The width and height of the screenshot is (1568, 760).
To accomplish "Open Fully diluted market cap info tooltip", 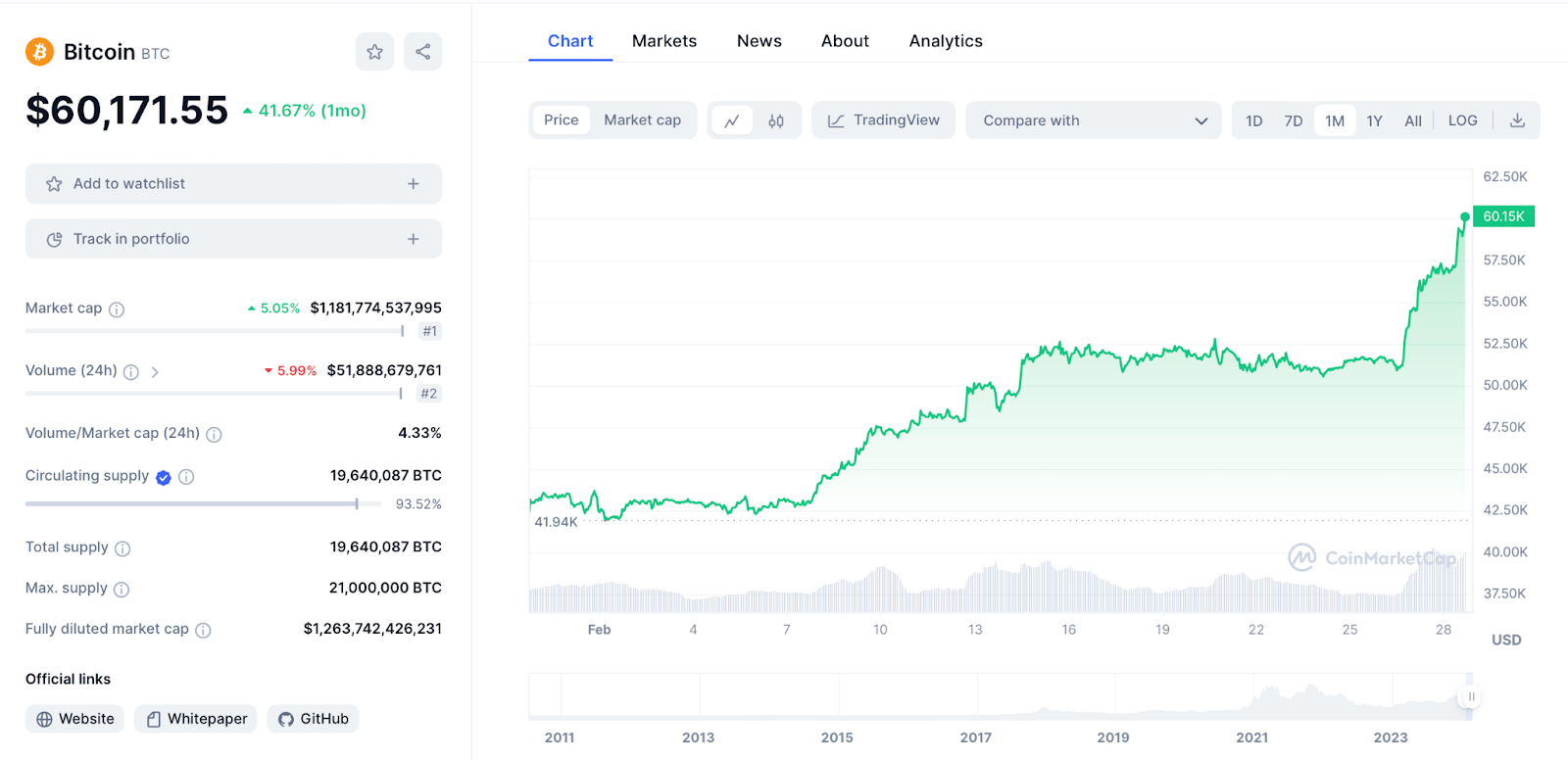I will [x=203, y=631].
